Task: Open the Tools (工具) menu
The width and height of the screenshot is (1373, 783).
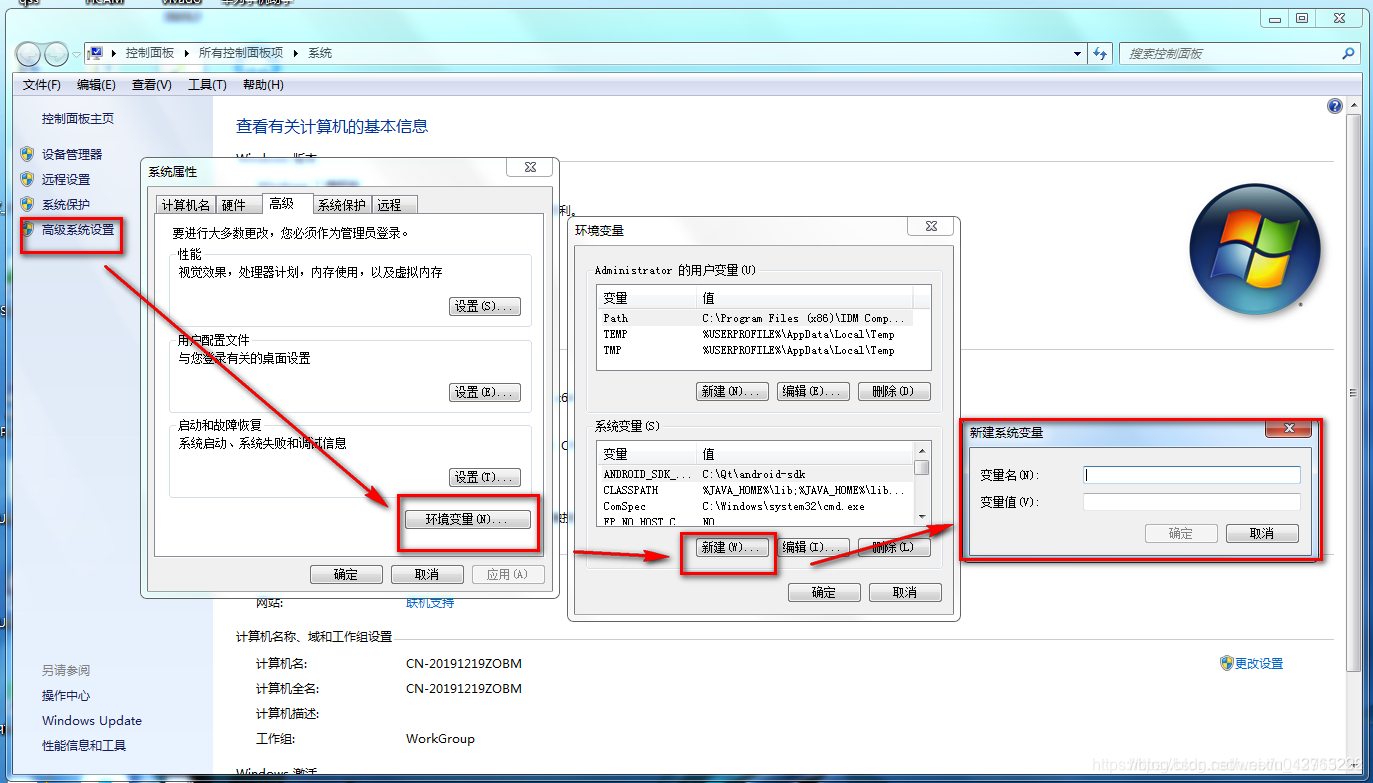Action: (207, 85)
